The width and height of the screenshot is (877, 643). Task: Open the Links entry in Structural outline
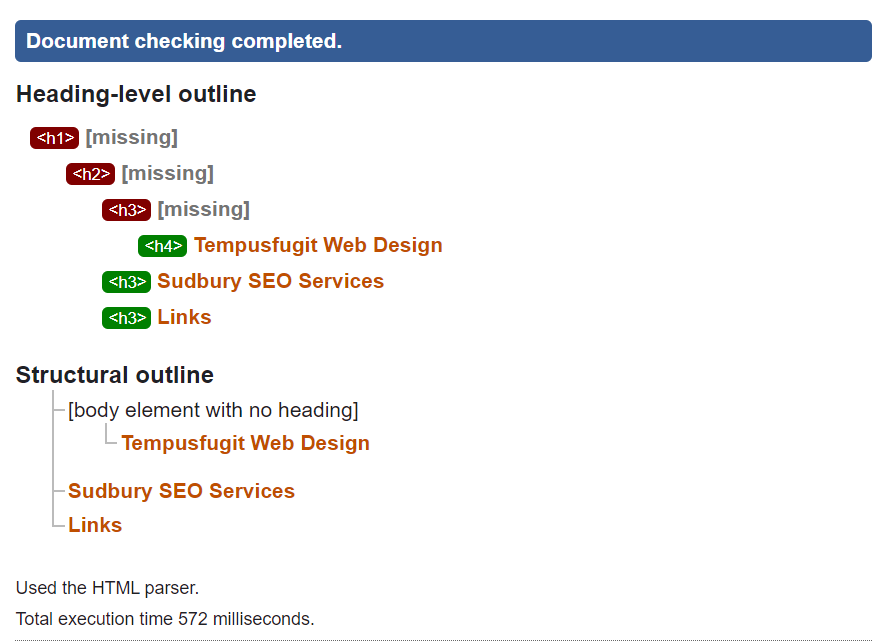(95, 525)
